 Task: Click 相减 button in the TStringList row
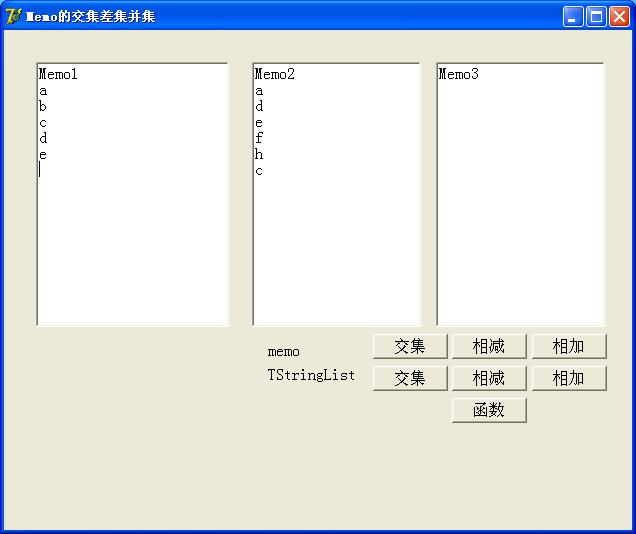pos(489,378)
